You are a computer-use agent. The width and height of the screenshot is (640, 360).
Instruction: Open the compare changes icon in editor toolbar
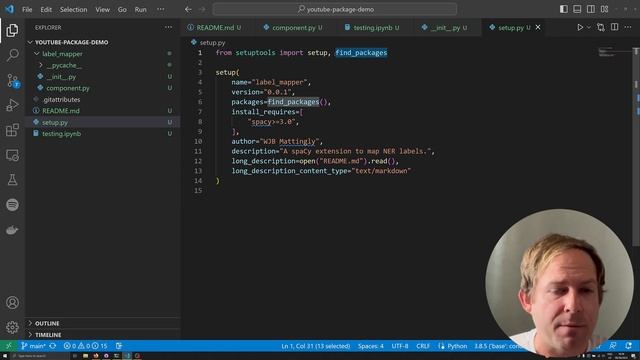pos(601,27)
